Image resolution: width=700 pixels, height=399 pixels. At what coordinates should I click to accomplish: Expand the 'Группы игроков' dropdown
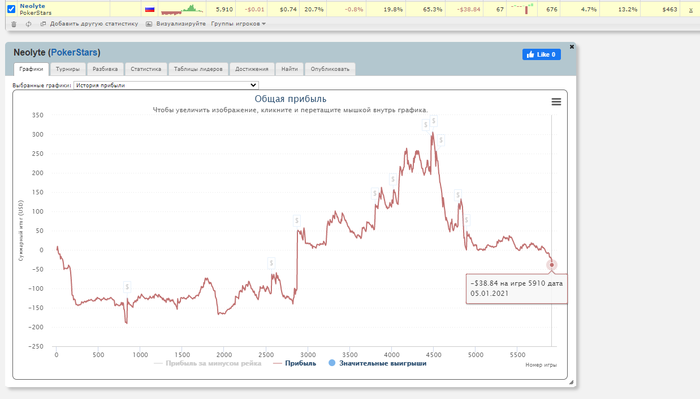(x=238, y=24)
